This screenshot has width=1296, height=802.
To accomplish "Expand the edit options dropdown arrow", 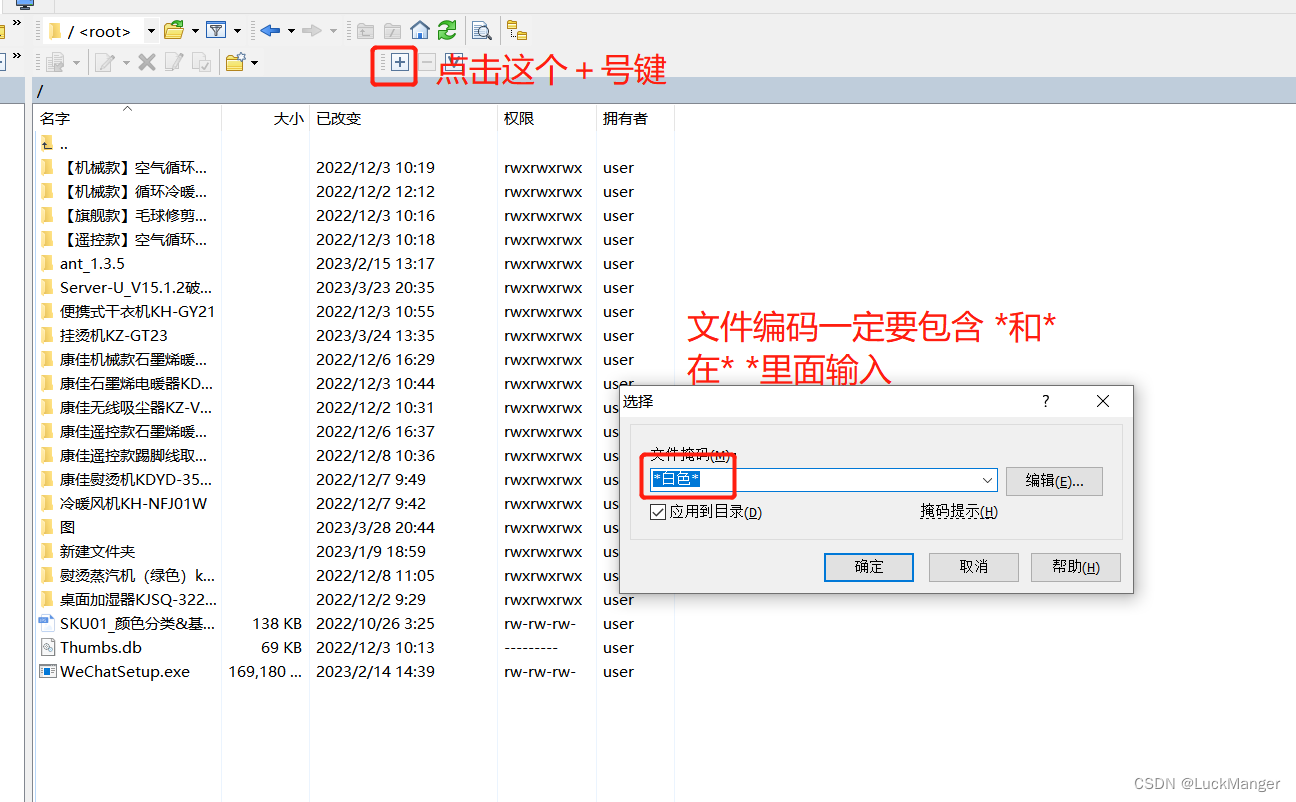I will tap(126, 63).
